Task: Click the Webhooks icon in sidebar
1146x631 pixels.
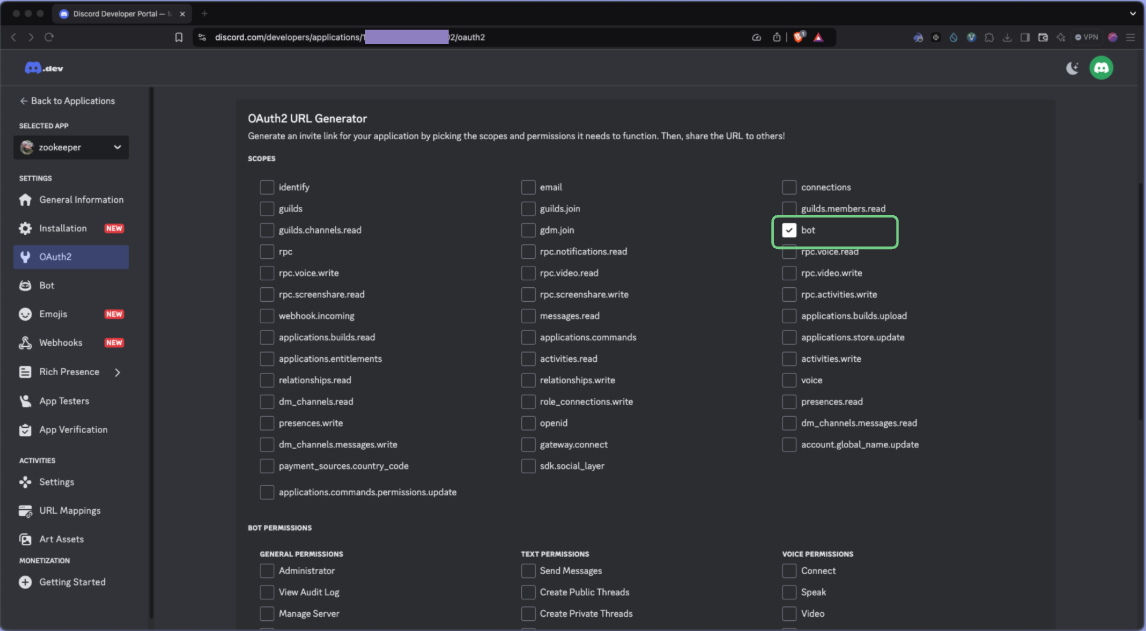Action: click(x=26, y=343)
